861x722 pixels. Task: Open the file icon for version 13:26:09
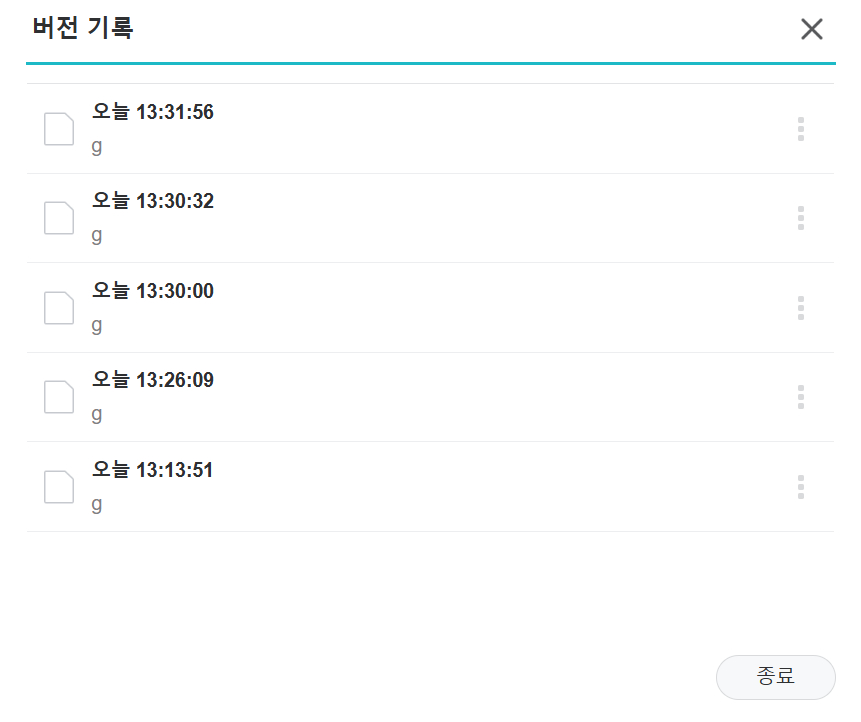59,397
